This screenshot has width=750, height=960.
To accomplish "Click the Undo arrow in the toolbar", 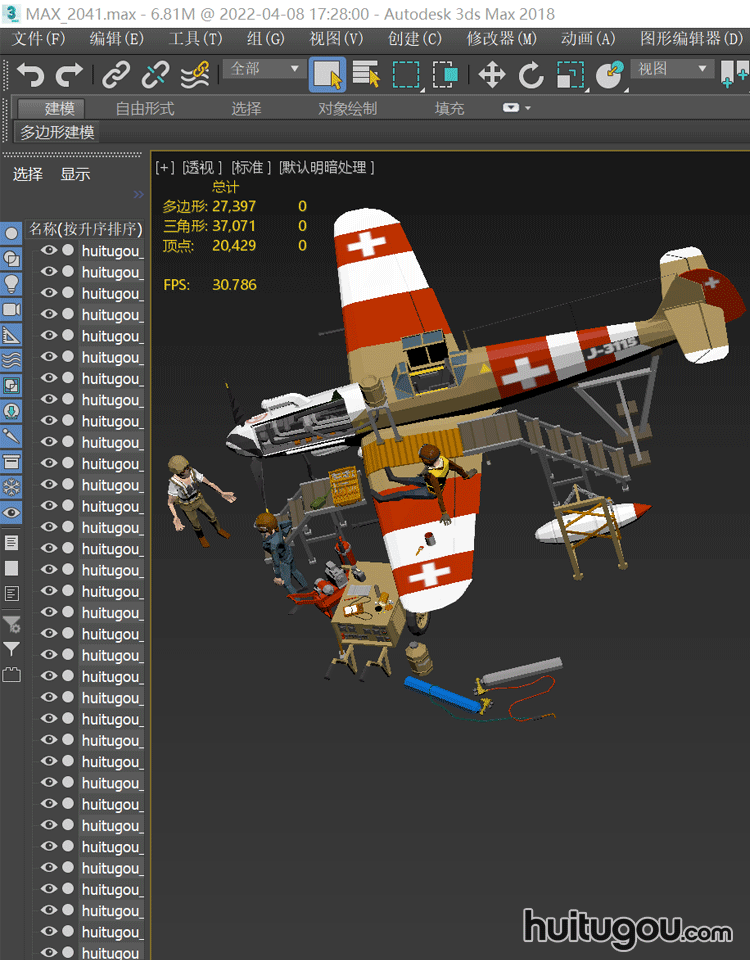I will [x=31, y=75].
